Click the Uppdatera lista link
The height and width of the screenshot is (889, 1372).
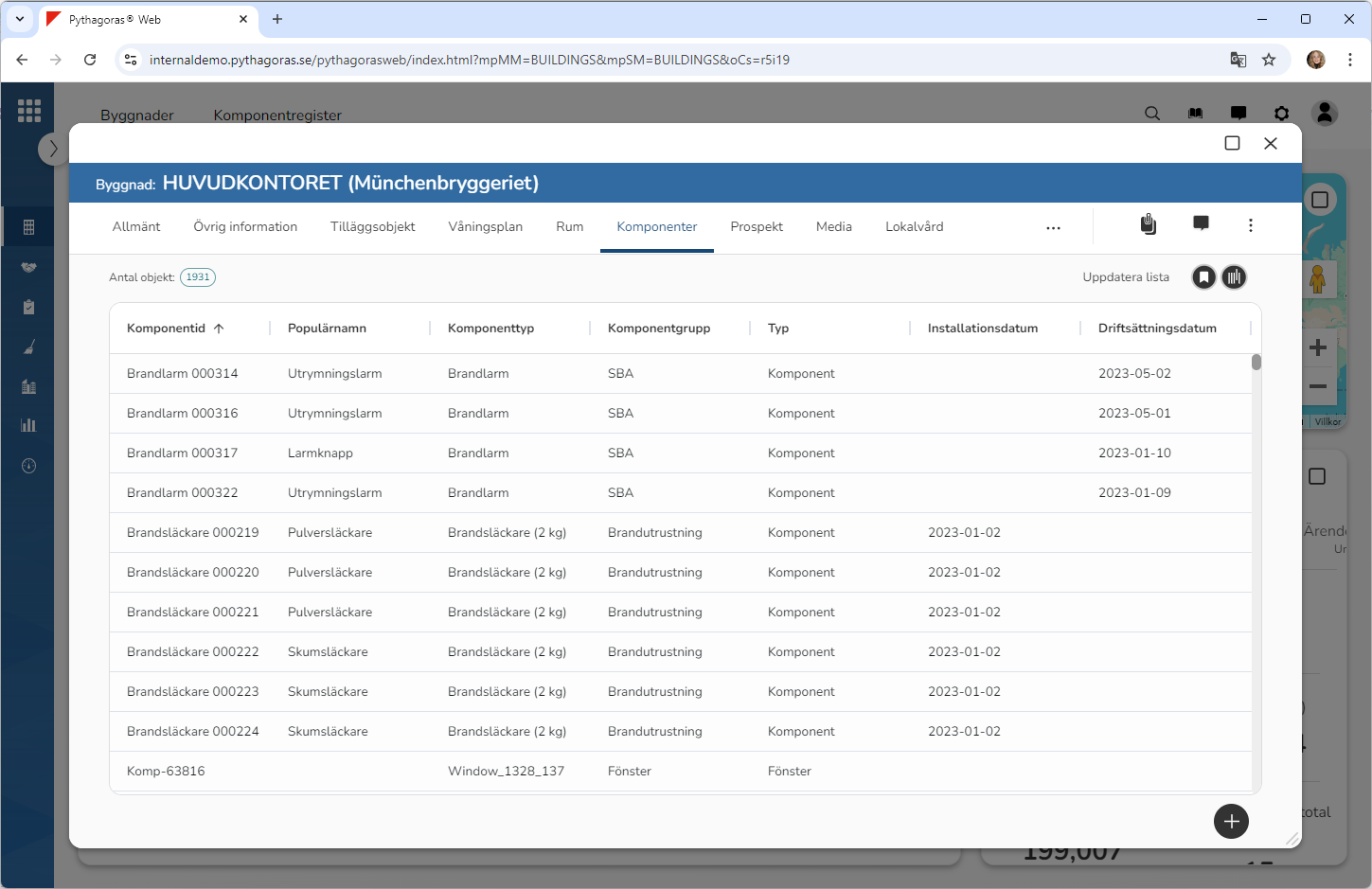1125,277
